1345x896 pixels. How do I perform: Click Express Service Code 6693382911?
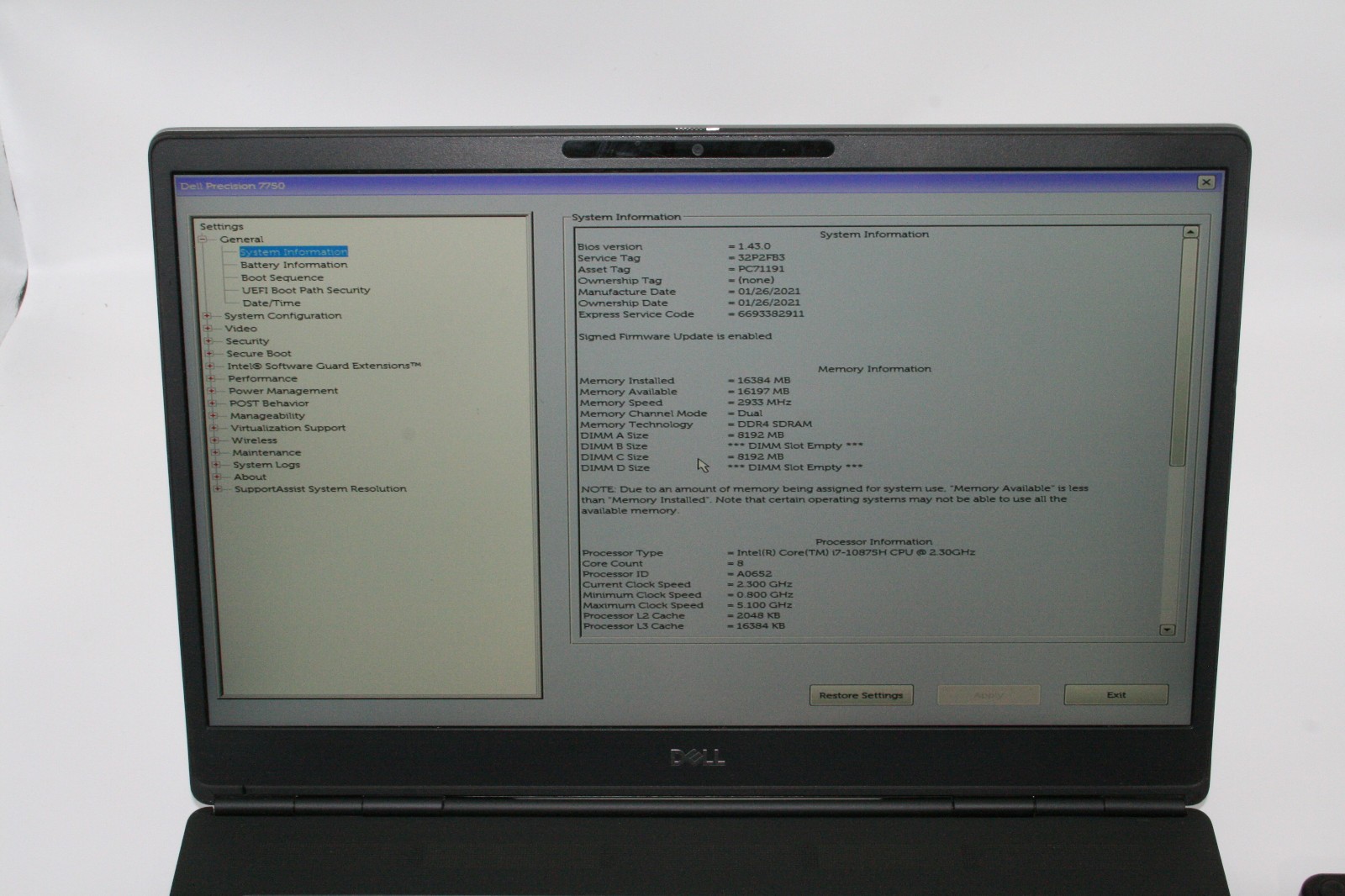coord(771,314)
